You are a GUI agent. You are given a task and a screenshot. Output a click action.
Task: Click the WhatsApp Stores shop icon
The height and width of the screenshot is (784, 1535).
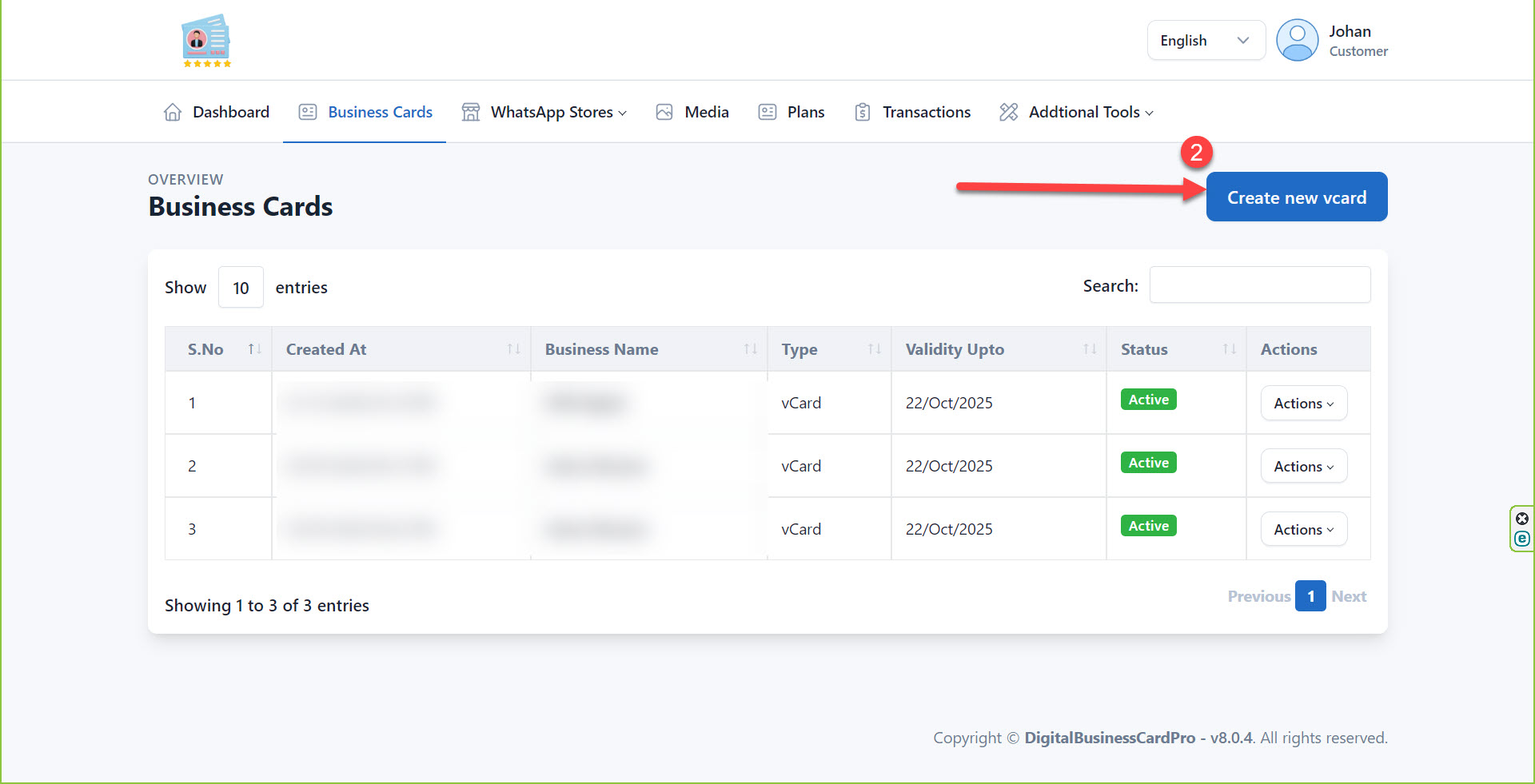(471, 112)
